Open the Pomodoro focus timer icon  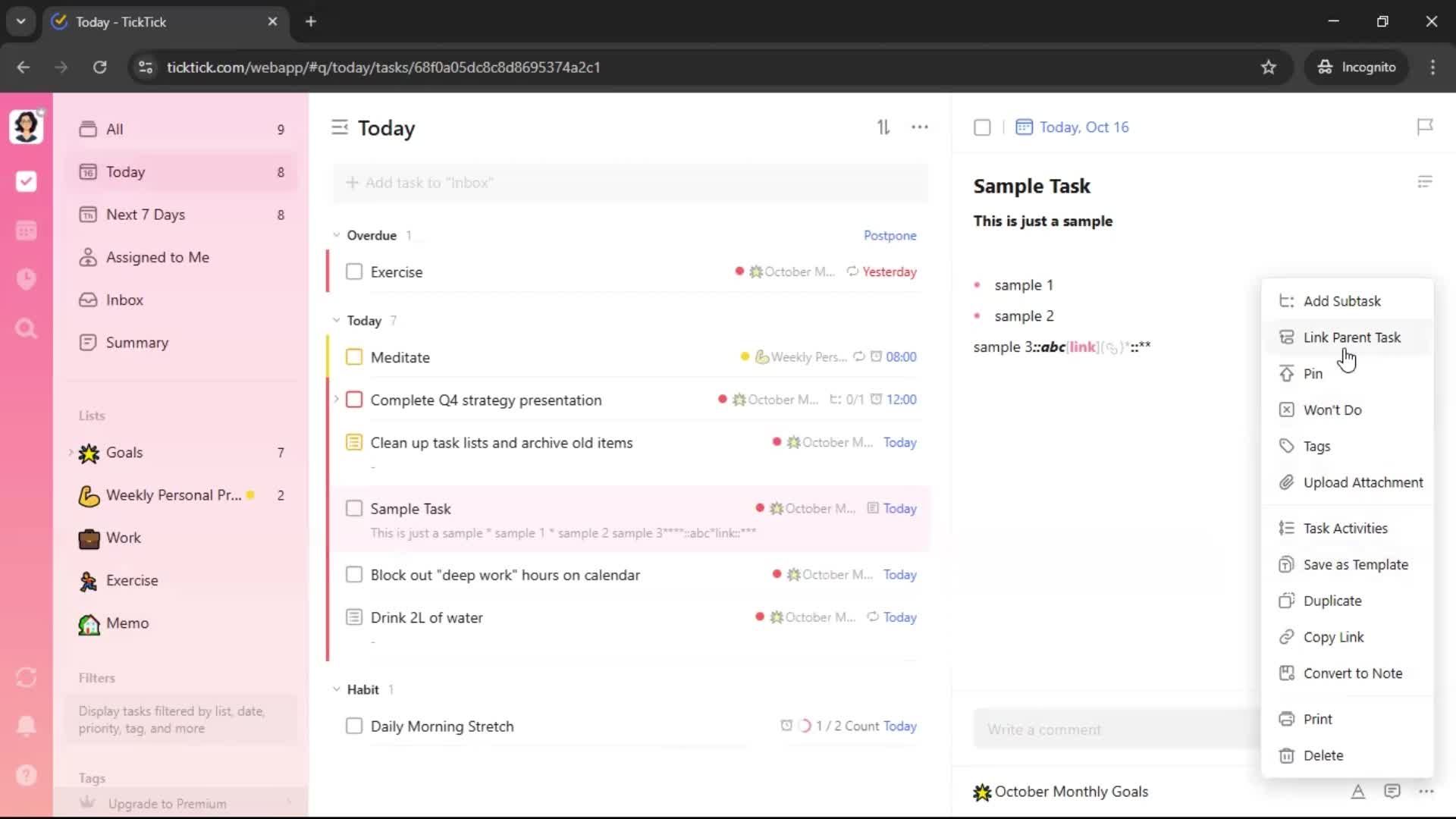pyautogui.click(x=26, y=279)
